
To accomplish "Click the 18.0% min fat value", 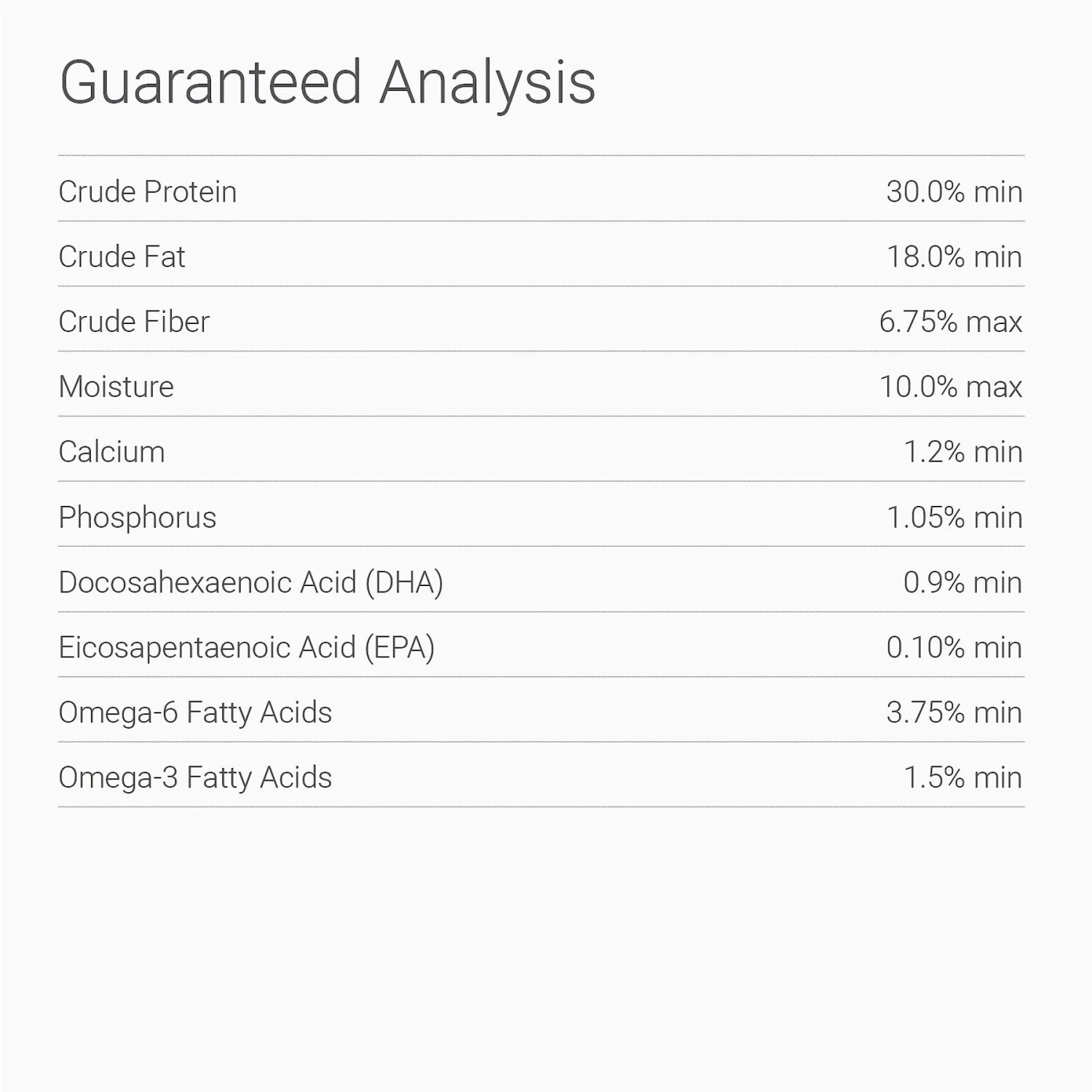I will pyautogui.click(x=954, y=257).
